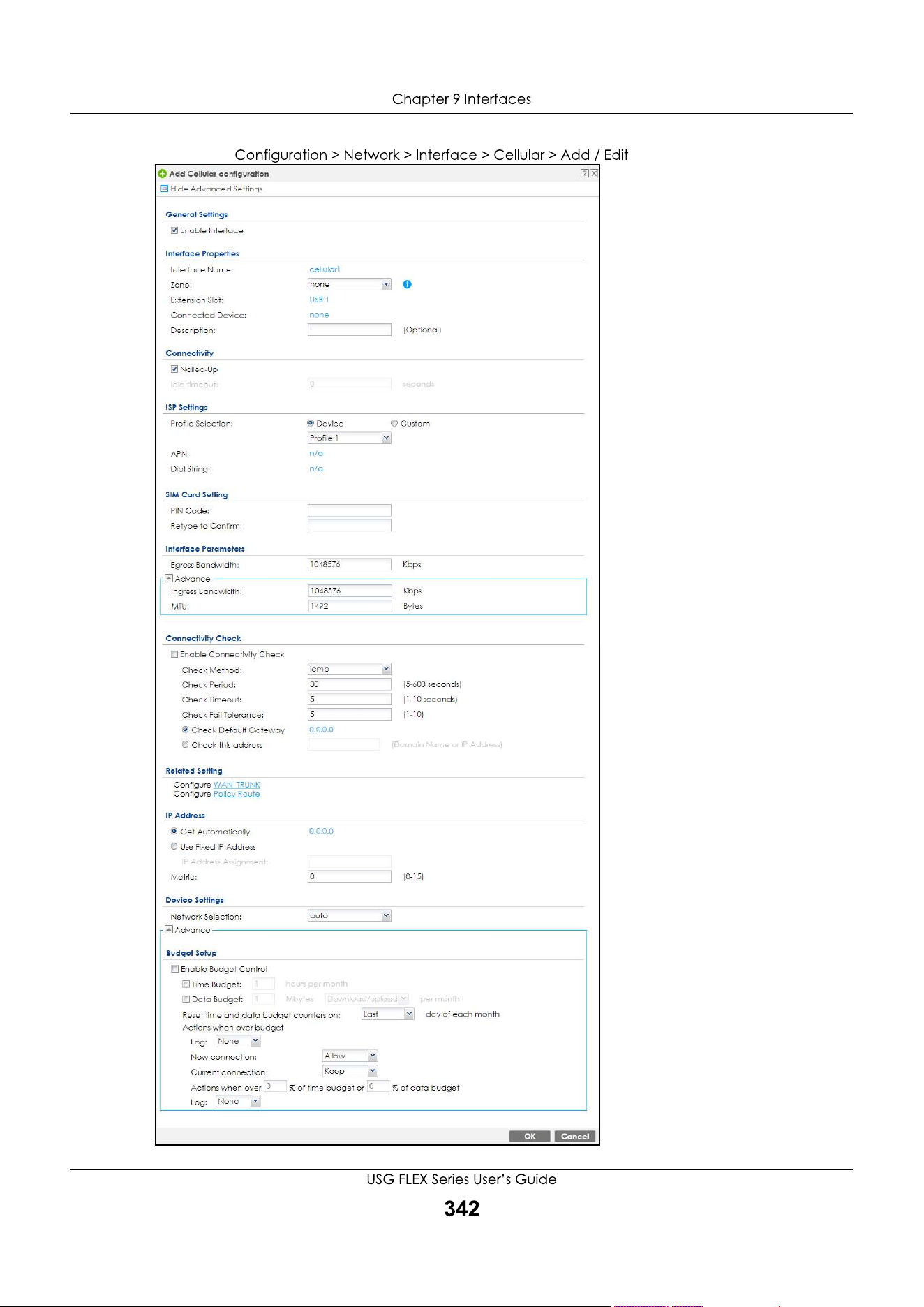
Task: Uncheck the Nailed-Up option
Action: pyautogui.click(x=174, y=369)
